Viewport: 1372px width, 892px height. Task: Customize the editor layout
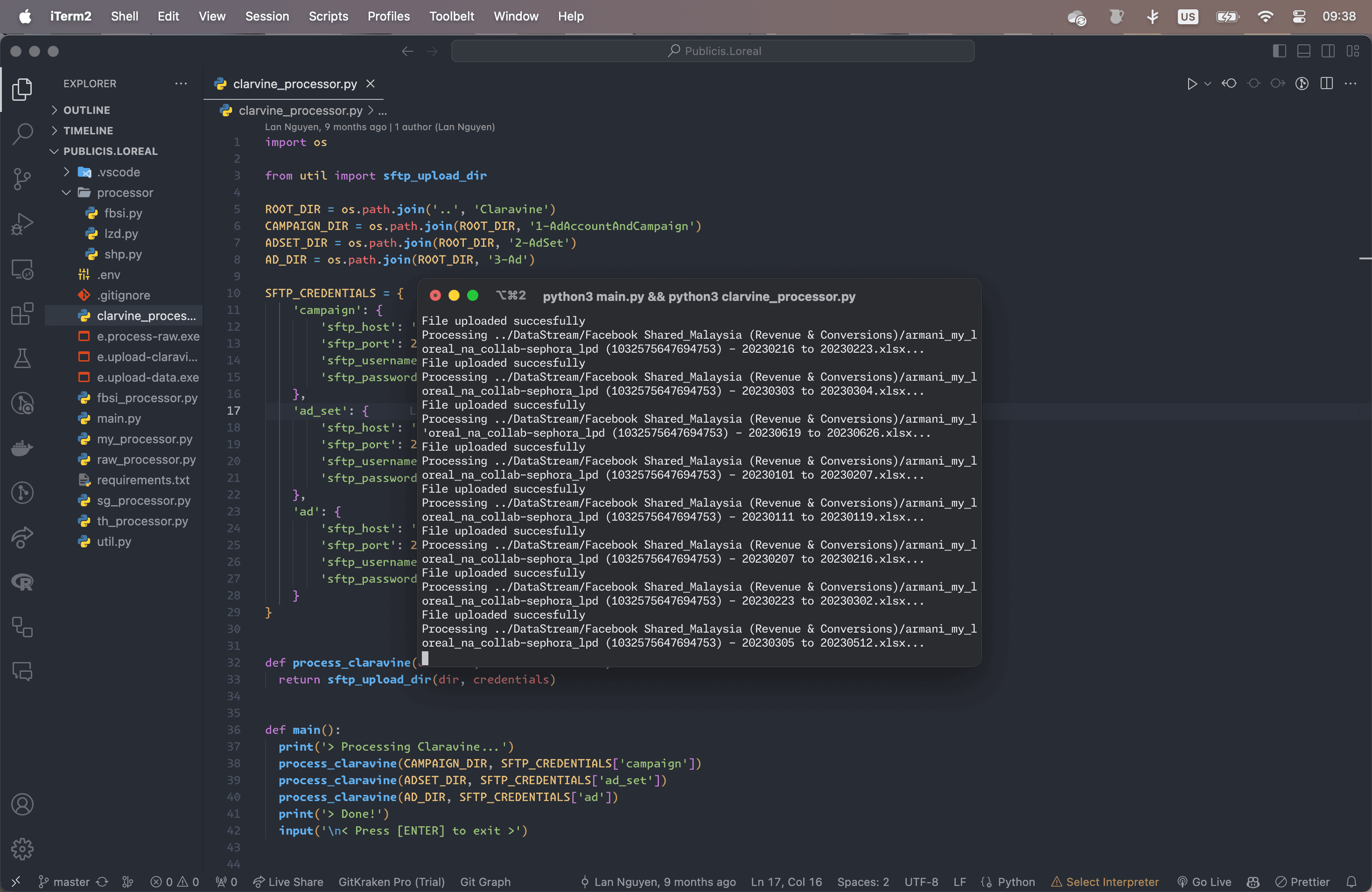(1352, 51)
